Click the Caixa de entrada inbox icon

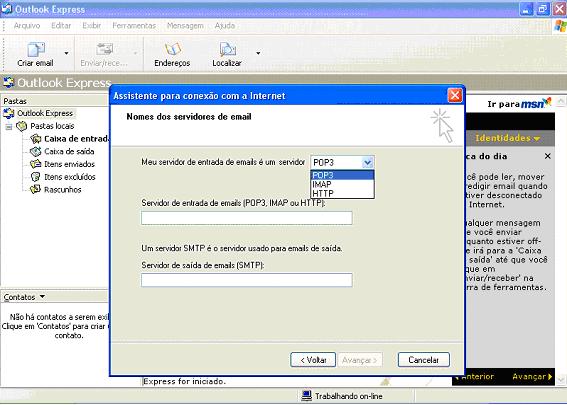pos(35,138)
